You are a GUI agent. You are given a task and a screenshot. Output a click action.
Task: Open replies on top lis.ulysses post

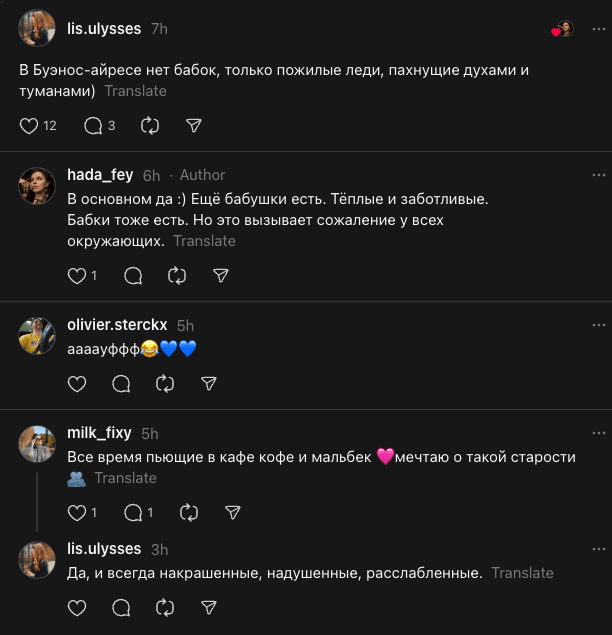[x=93, y=126]
